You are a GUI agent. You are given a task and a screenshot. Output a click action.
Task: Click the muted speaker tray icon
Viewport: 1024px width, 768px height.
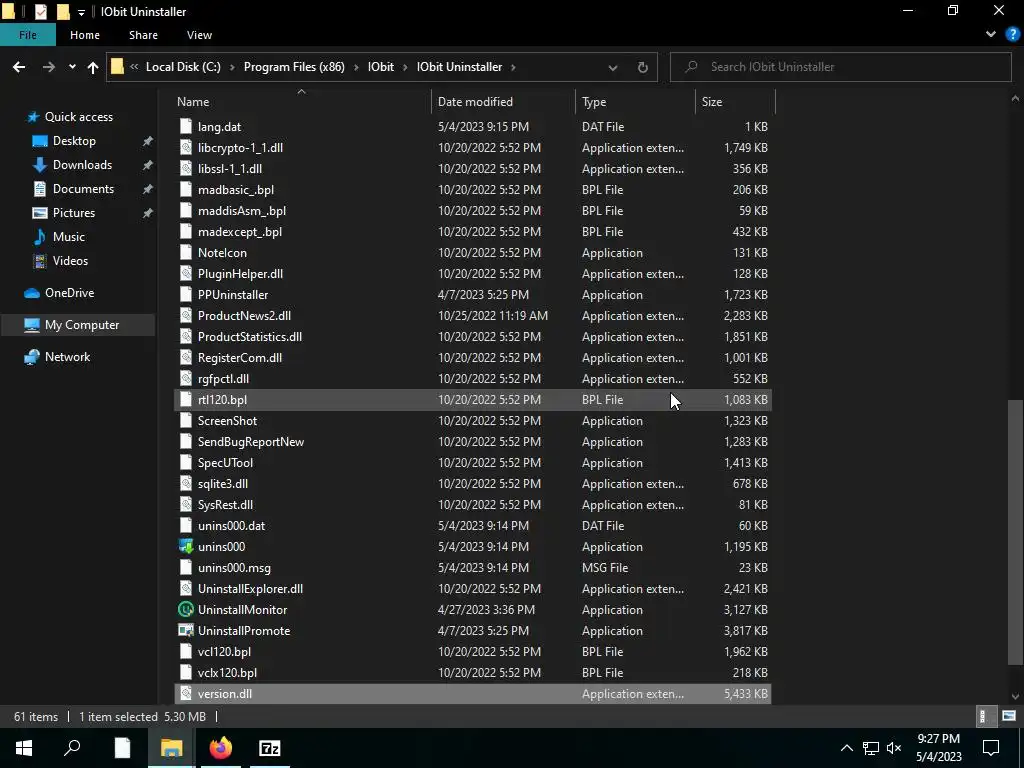pos(894,748)
